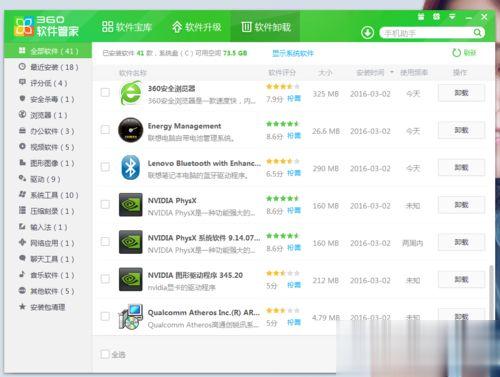
Task: Select the NVIDIA PhysX 系统软件 9.14.07 title
Action: [204, 238]
